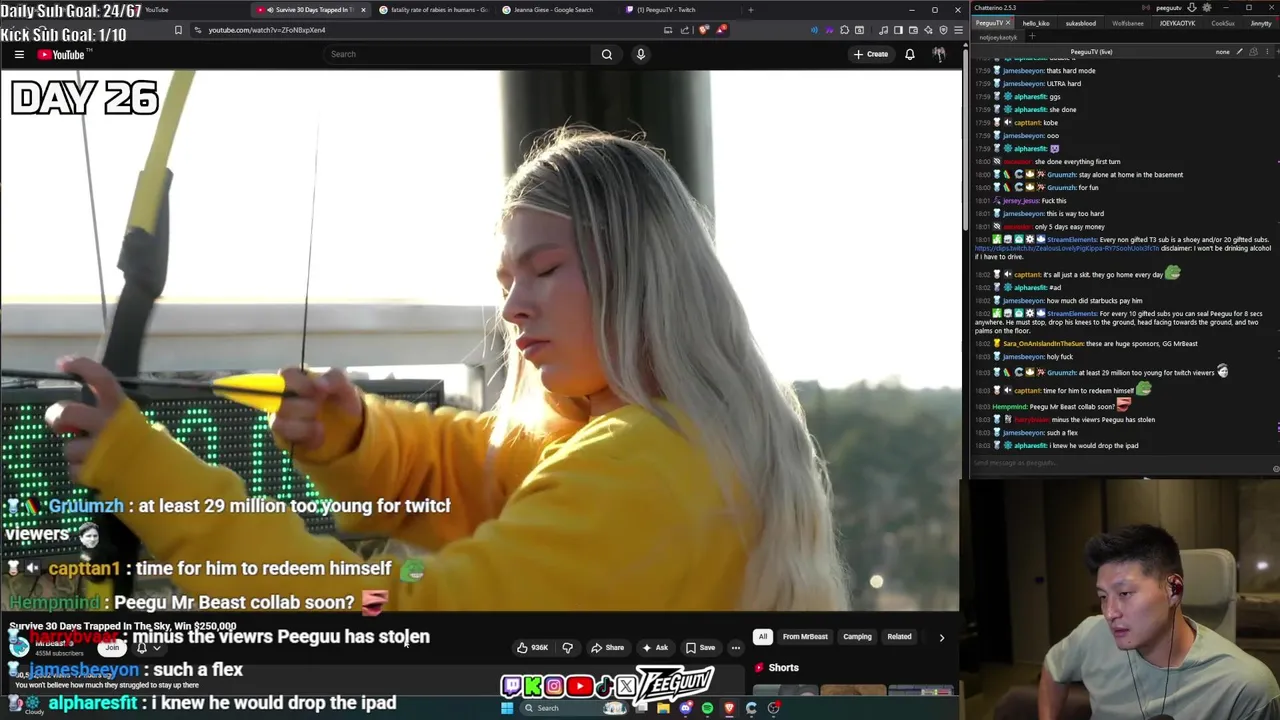The width and height of the screenshot is (1280, 720).
Task: Click the YouTube Create button
Action: point(870,54)
